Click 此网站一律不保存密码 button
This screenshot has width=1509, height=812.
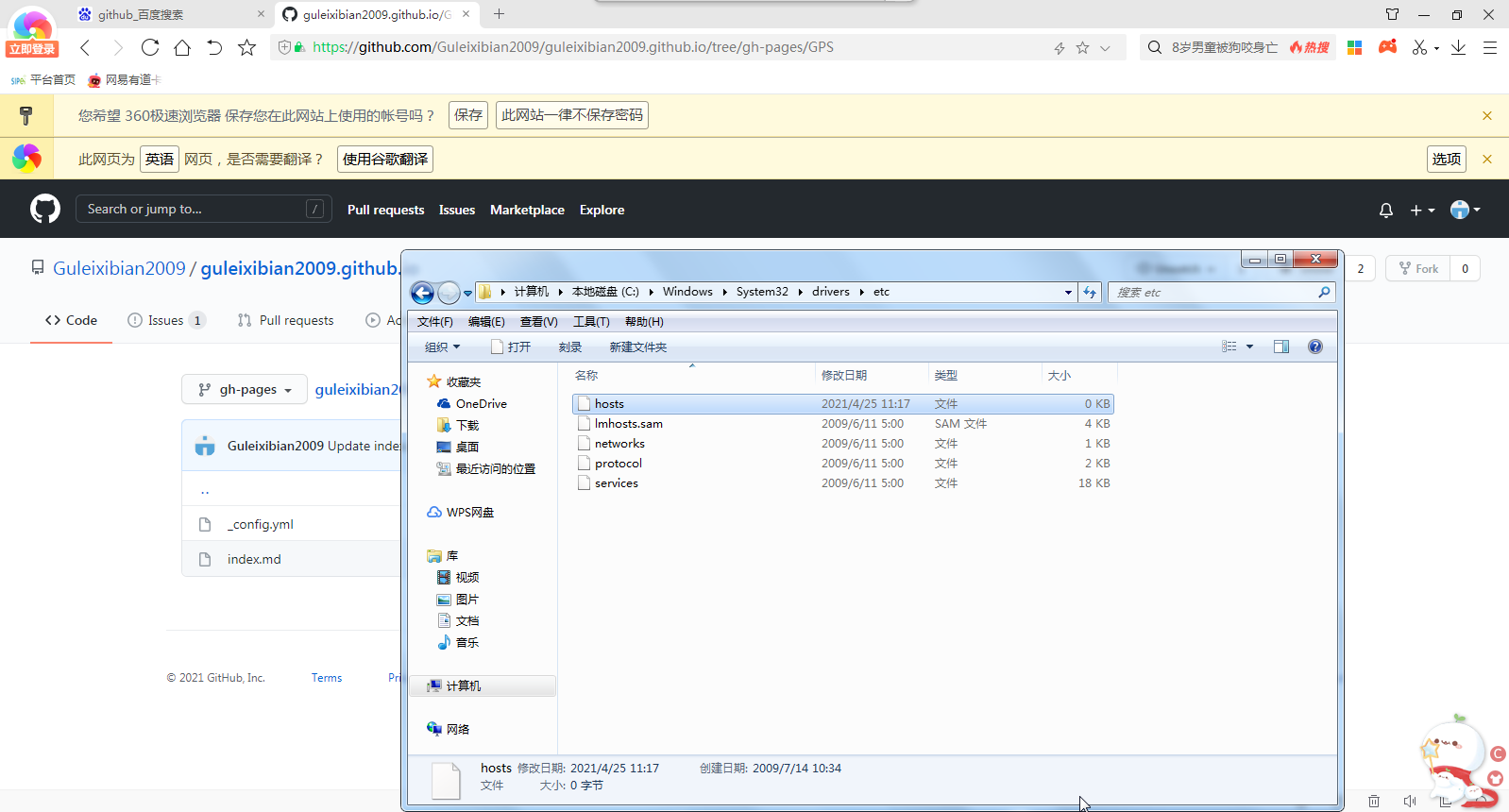point(572,115)
